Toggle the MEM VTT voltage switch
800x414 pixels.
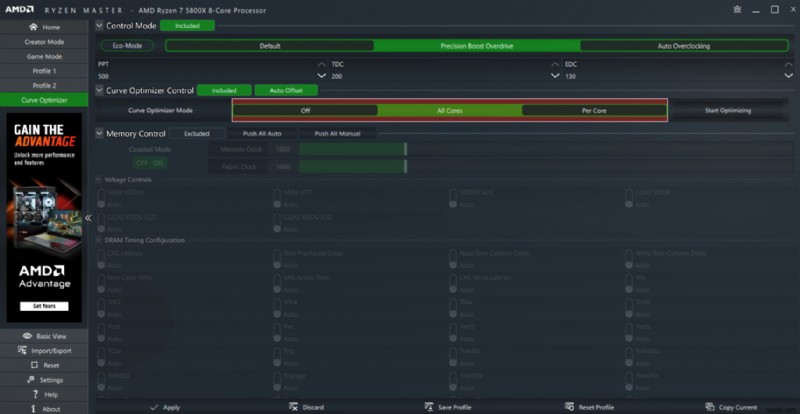pyautogui.click(x=277, y=199)
